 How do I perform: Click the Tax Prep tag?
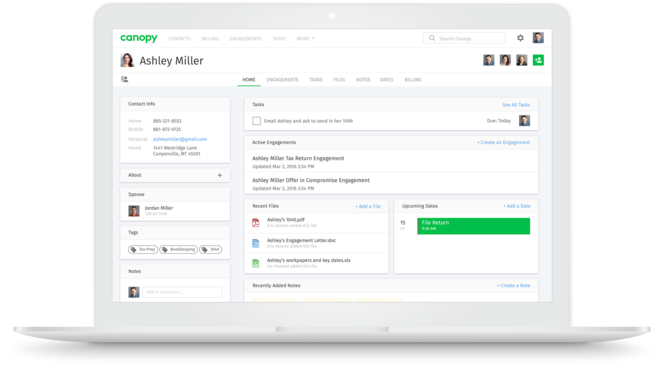coord(143,249)
